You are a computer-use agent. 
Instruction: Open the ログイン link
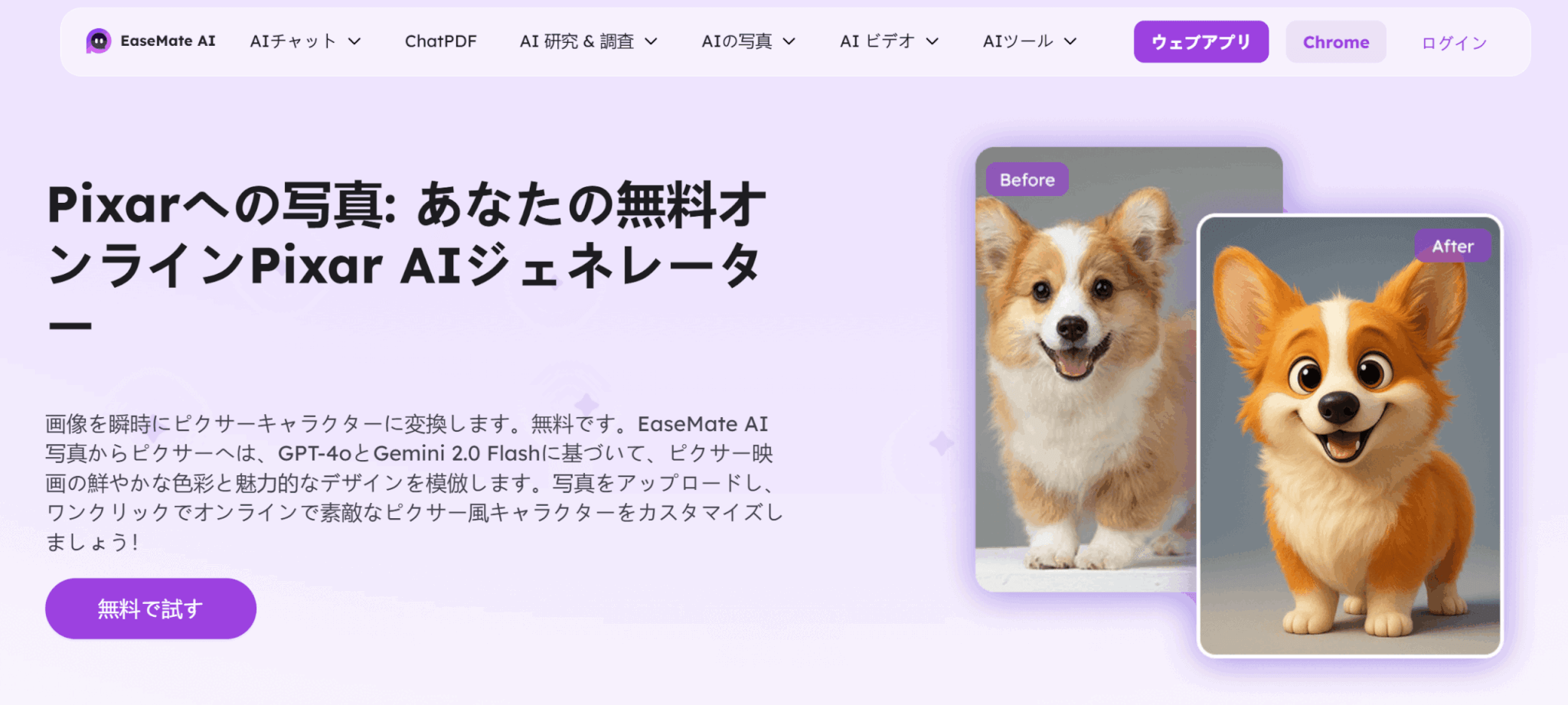point(1454,43)
